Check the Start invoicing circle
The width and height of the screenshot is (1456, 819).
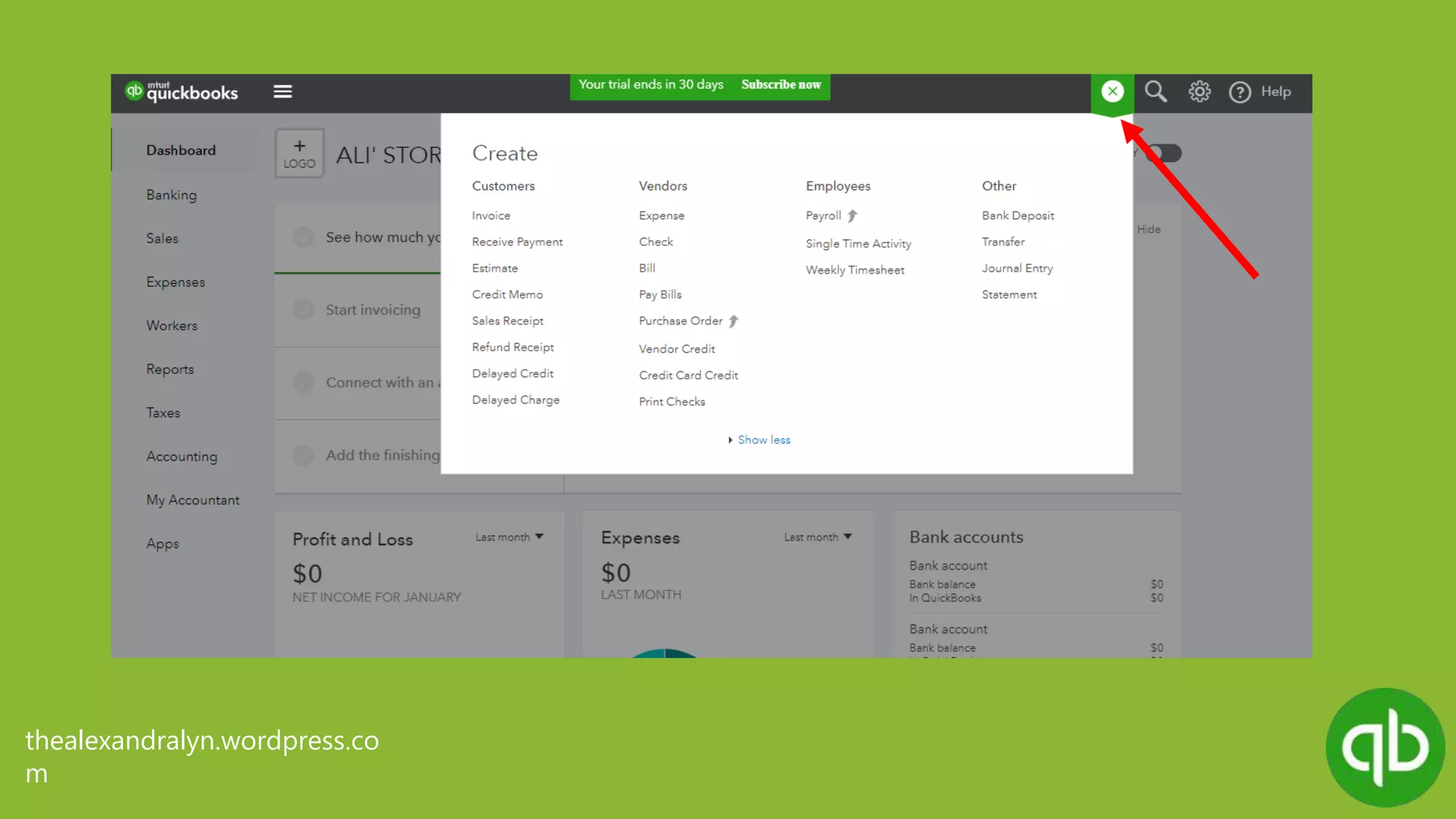[x=304, y=310]
